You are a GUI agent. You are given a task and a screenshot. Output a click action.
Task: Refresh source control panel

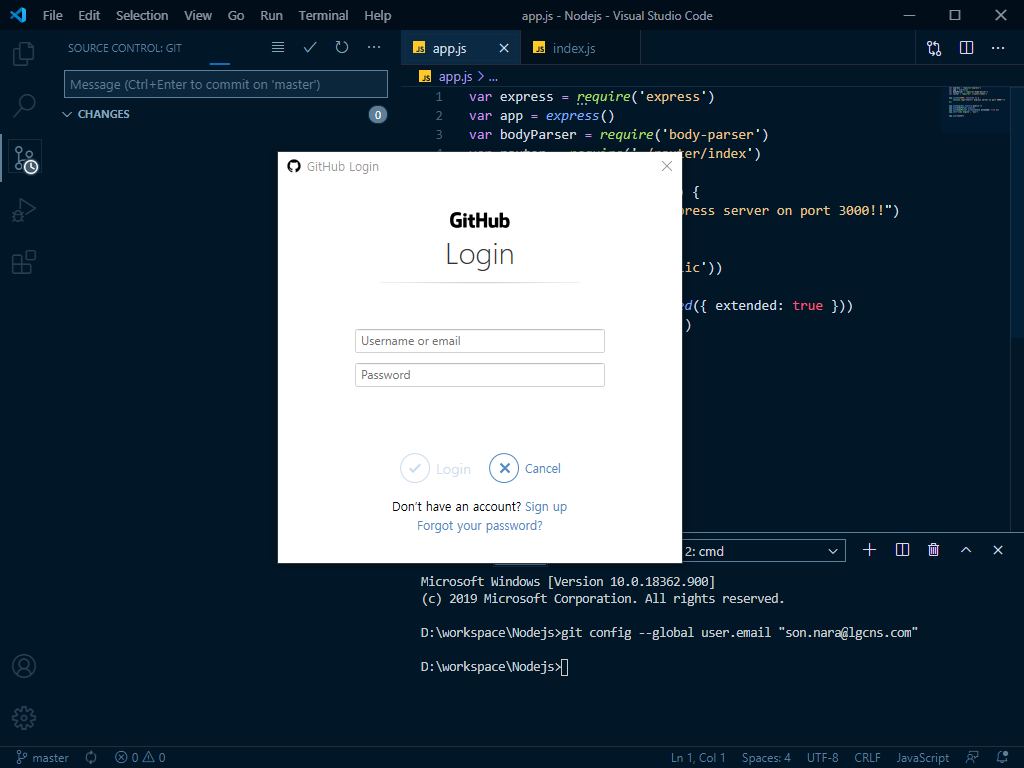point(342,48)
